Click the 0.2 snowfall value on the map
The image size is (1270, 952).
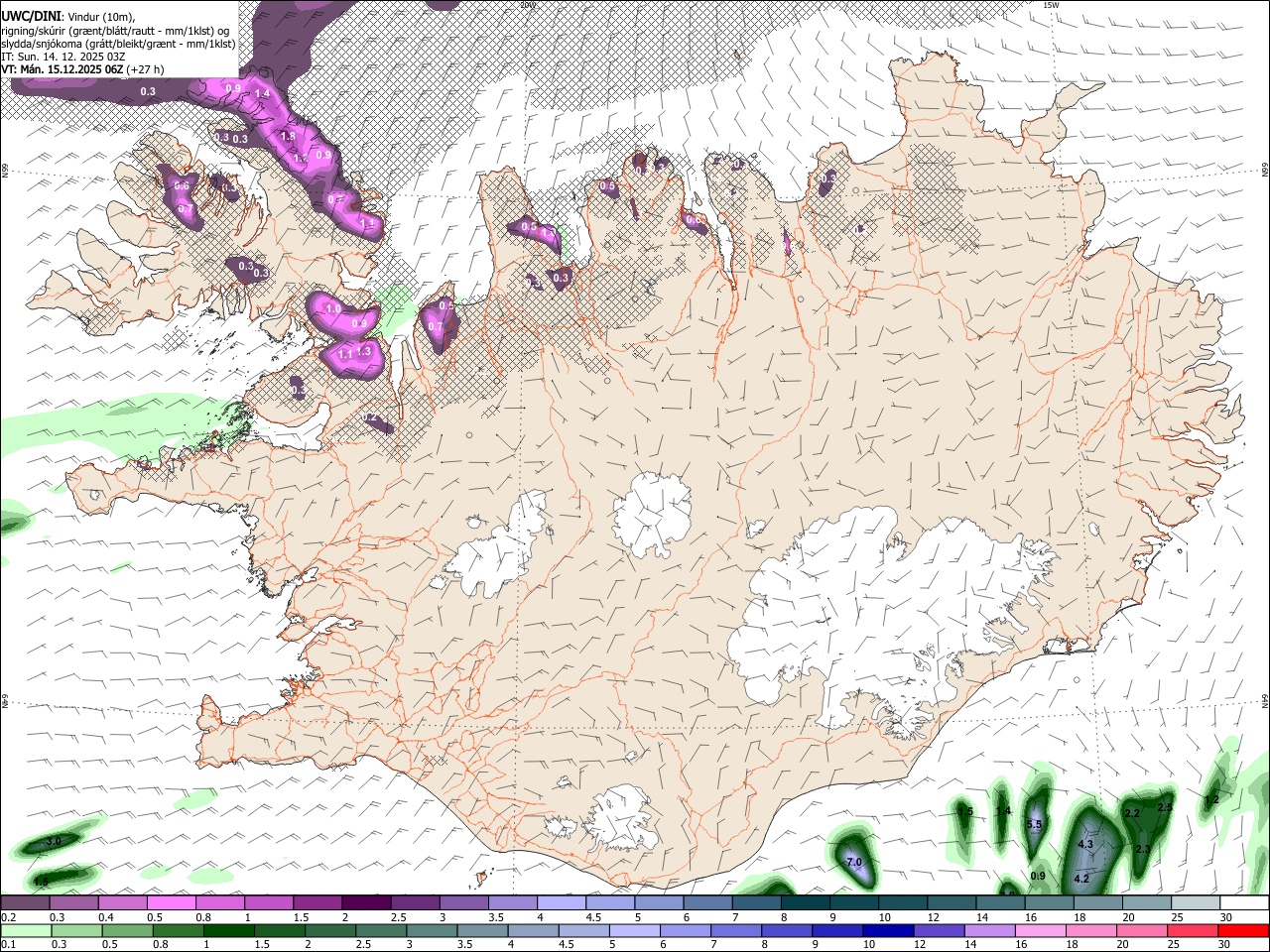point(369,418)
